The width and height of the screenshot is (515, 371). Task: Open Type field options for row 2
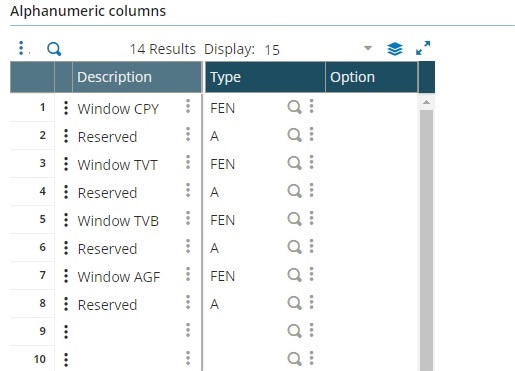pyautogui.click(x=312, y=134)
